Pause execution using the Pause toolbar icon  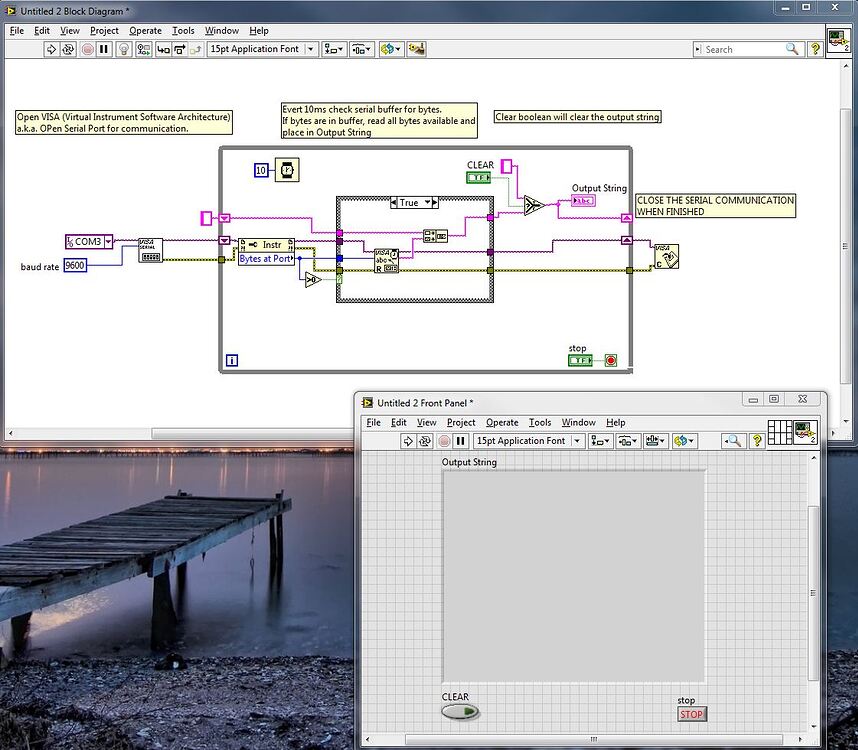pos(102,48)
